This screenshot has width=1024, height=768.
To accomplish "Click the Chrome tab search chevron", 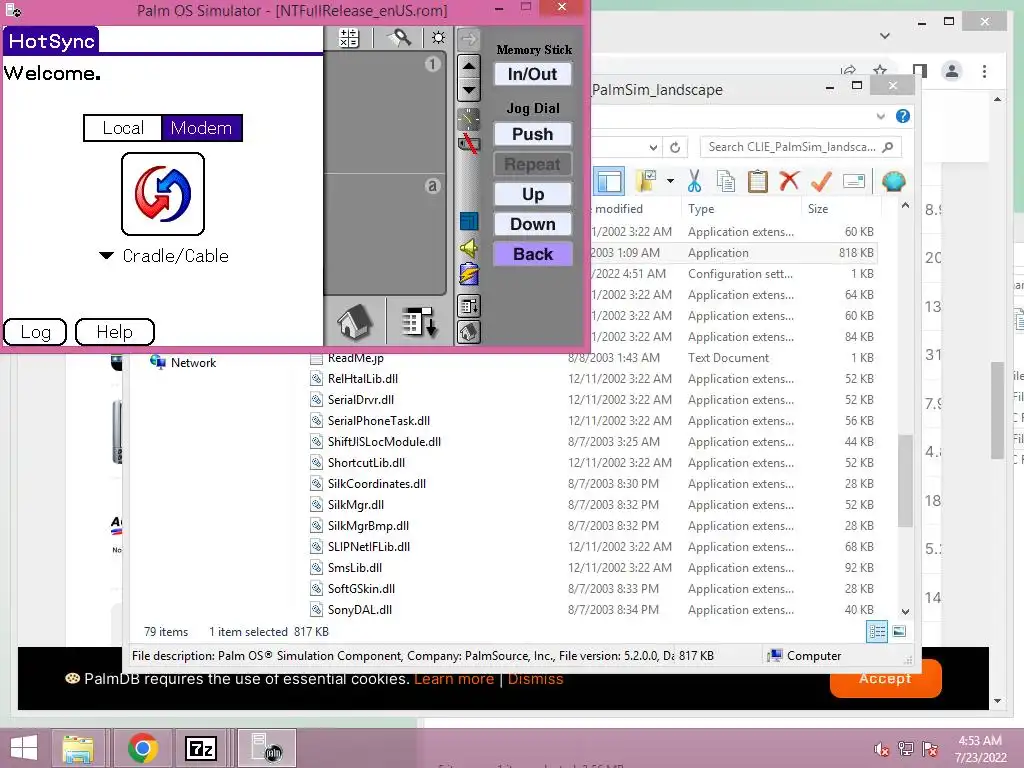I will point(885,36).
